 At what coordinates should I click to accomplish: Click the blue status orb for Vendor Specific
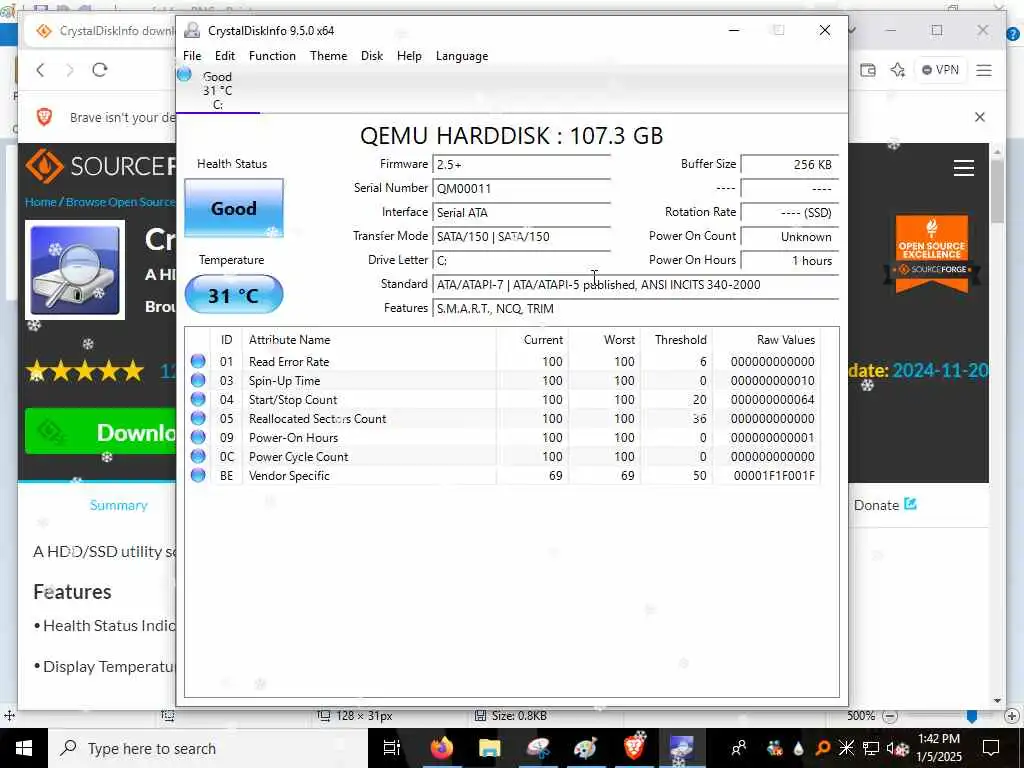[198, 475]
